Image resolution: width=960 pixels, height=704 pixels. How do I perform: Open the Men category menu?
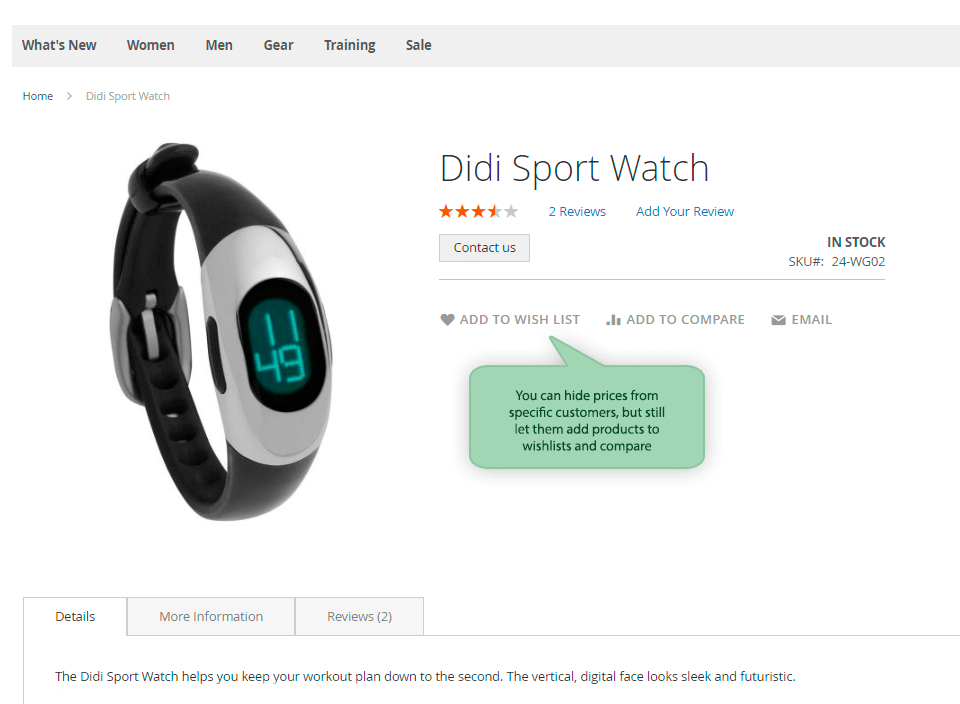(x=219, y=45)
